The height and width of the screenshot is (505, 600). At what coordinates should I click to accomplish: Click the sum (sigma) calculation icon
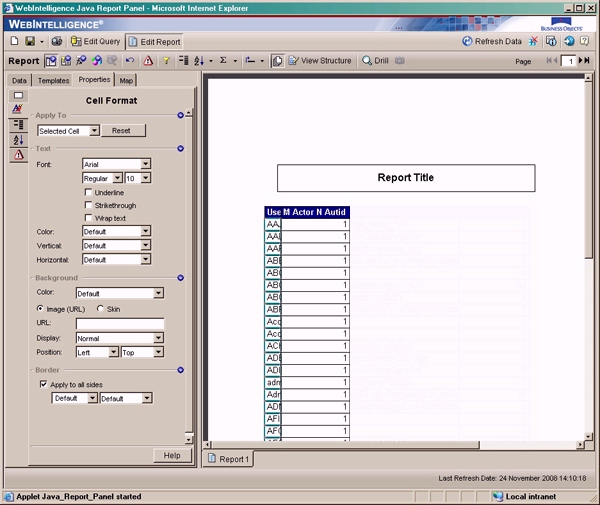tap(222, 61)
